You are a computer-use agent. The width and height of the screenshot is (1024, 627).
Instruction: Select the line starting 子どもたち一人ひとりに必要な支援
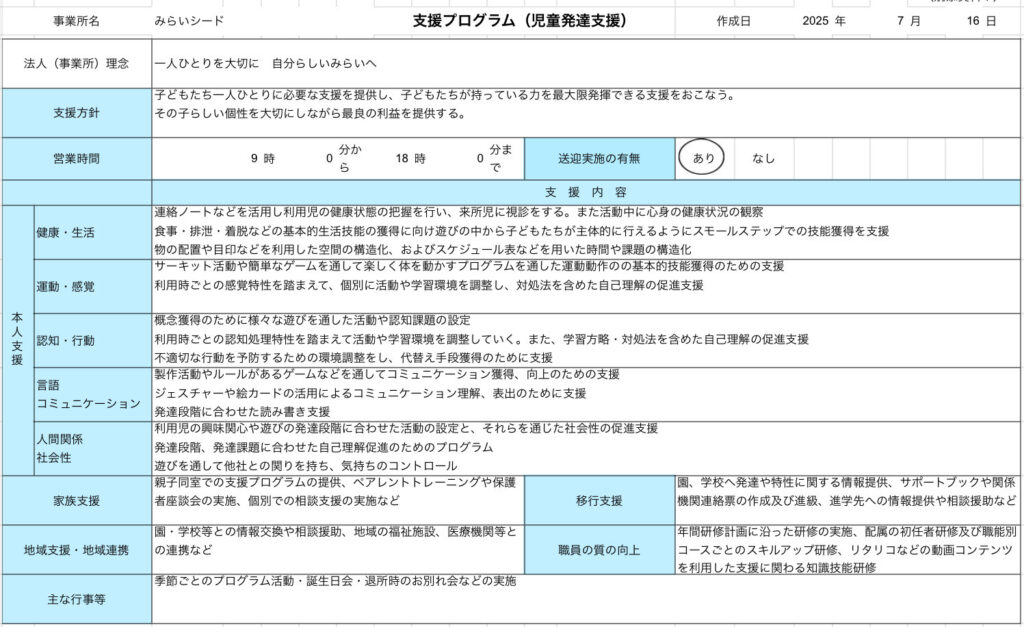pos(445,95)
